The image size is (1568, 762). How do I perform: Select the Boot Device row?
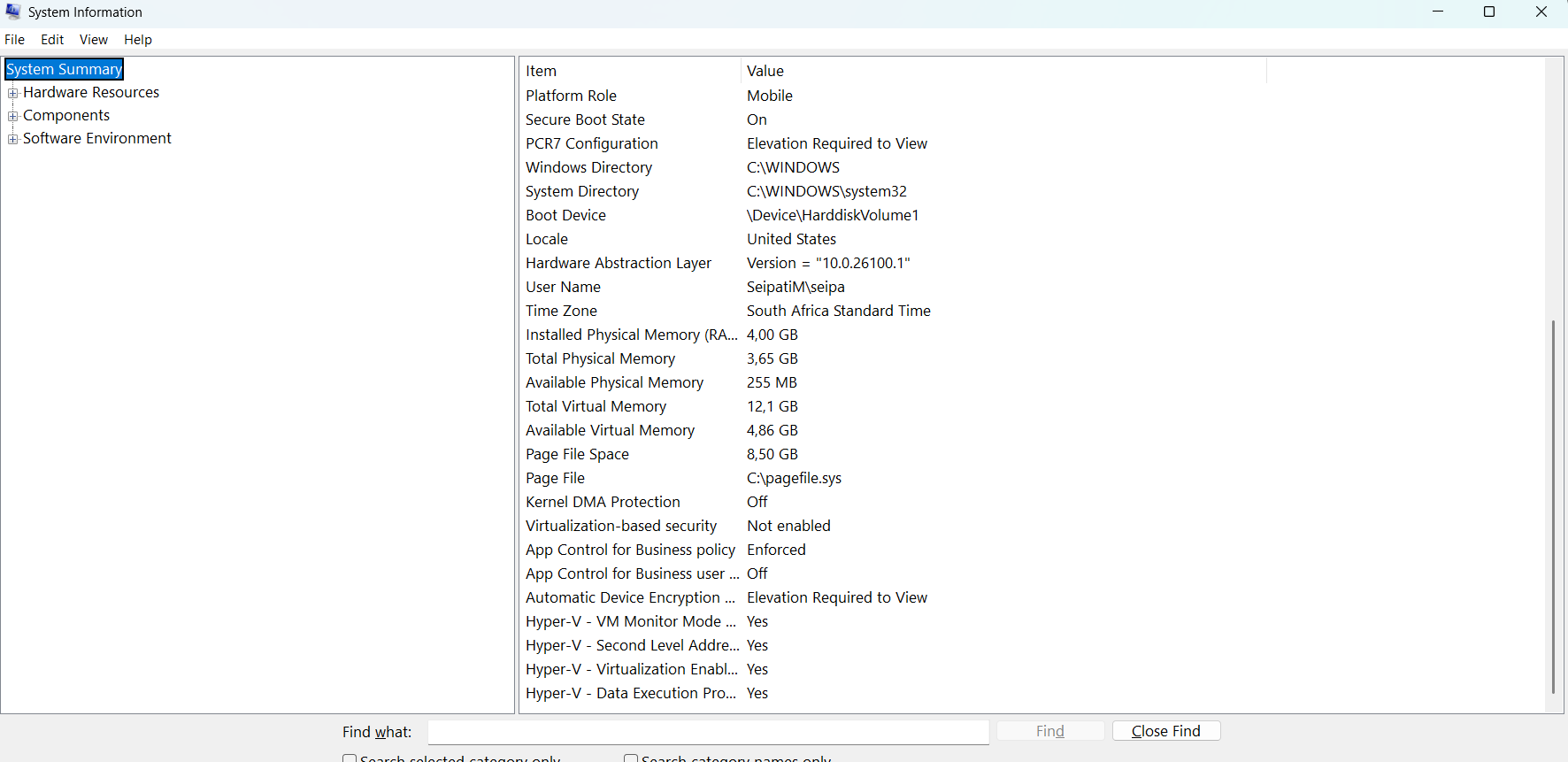pos(894,215)
